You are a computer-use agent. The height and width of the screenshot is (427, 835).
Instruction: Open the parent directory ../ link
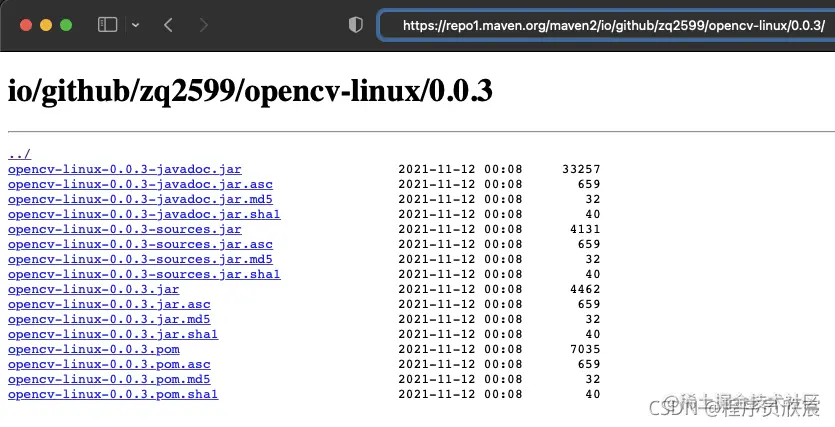[20, 154]
